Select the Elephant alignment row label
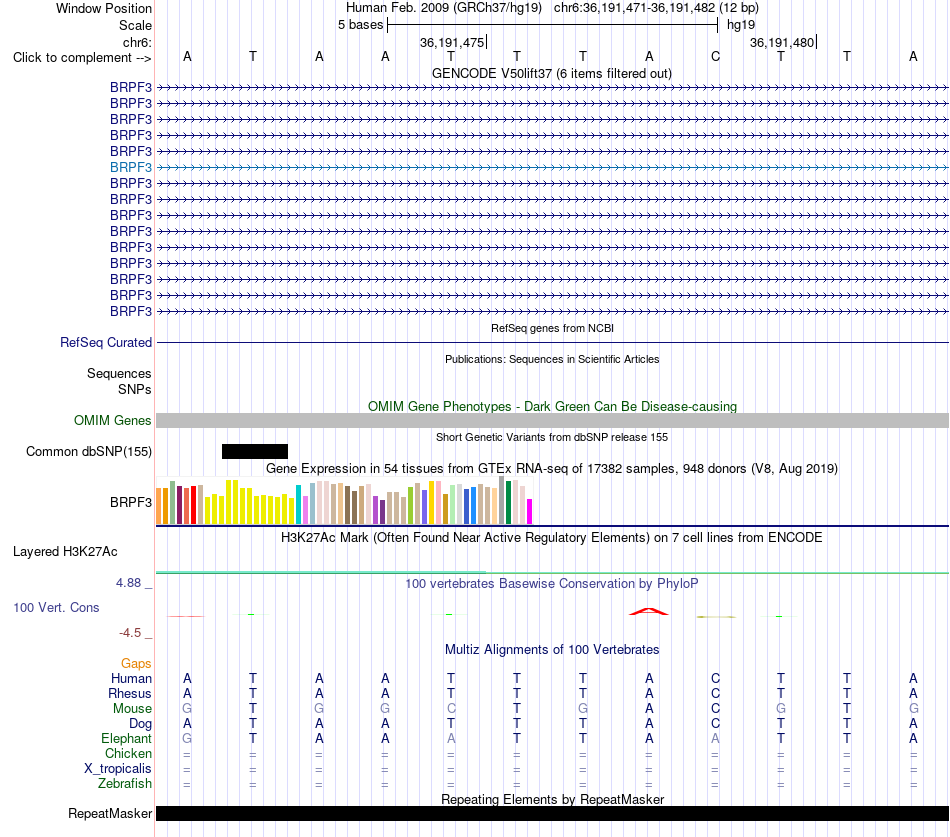Screen dimensions: 950x837 coord(126,738)
